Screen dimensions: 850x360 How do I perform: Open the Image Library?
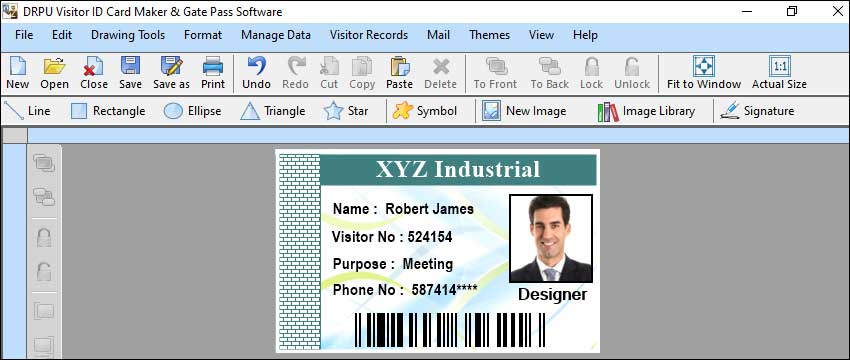click(646, 111)
